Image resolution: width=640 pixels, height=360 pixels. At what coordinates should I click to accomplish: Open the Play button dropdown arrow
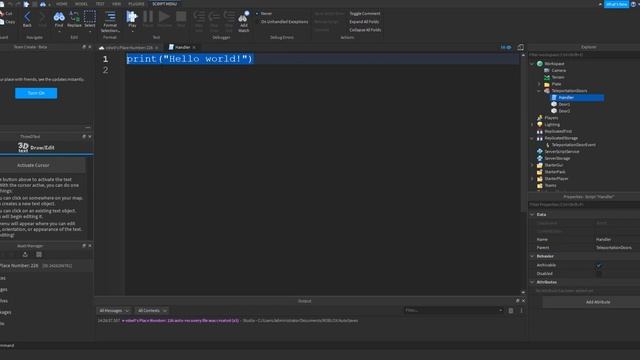click(132, 31)
